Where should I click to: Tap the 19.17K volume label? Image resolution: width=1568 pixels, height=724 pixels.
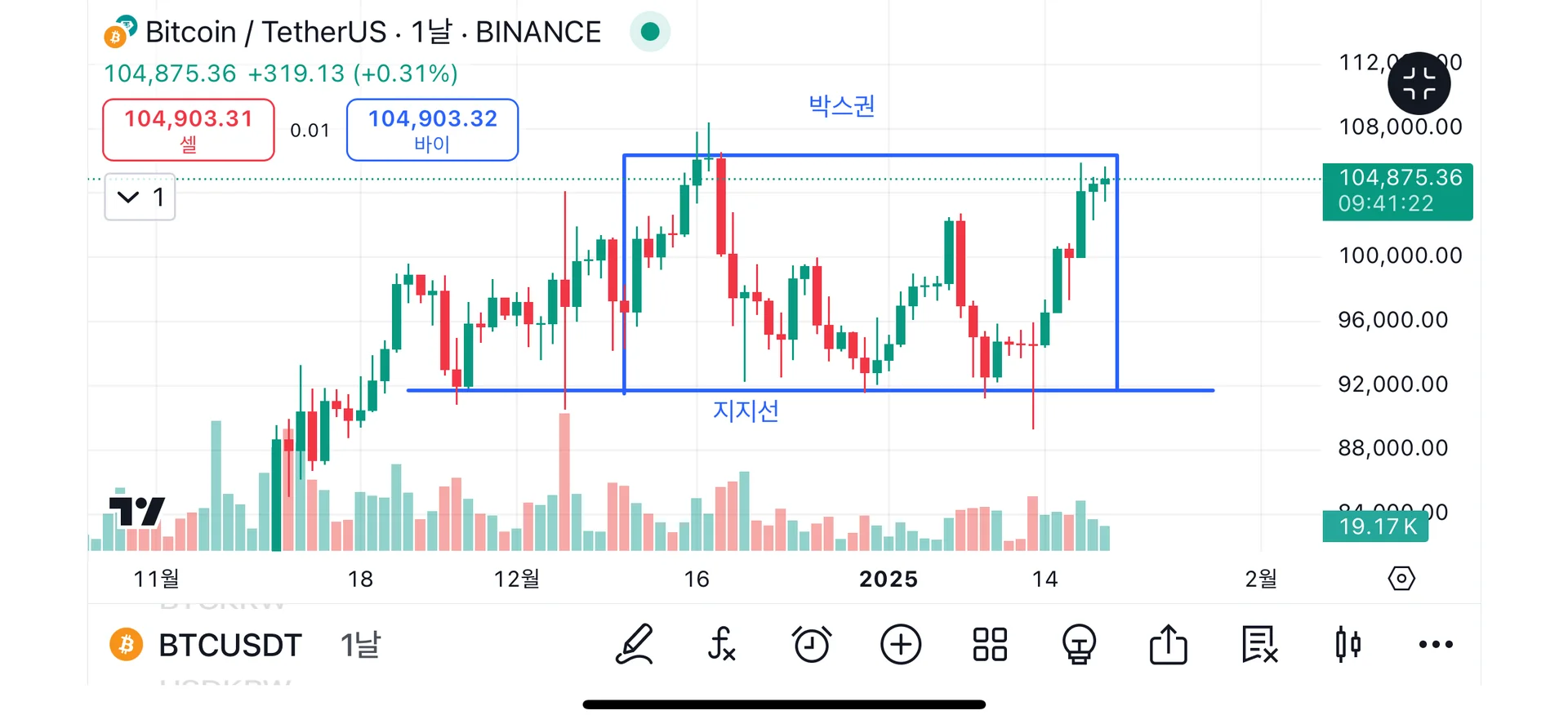[x=1375, y=526]
